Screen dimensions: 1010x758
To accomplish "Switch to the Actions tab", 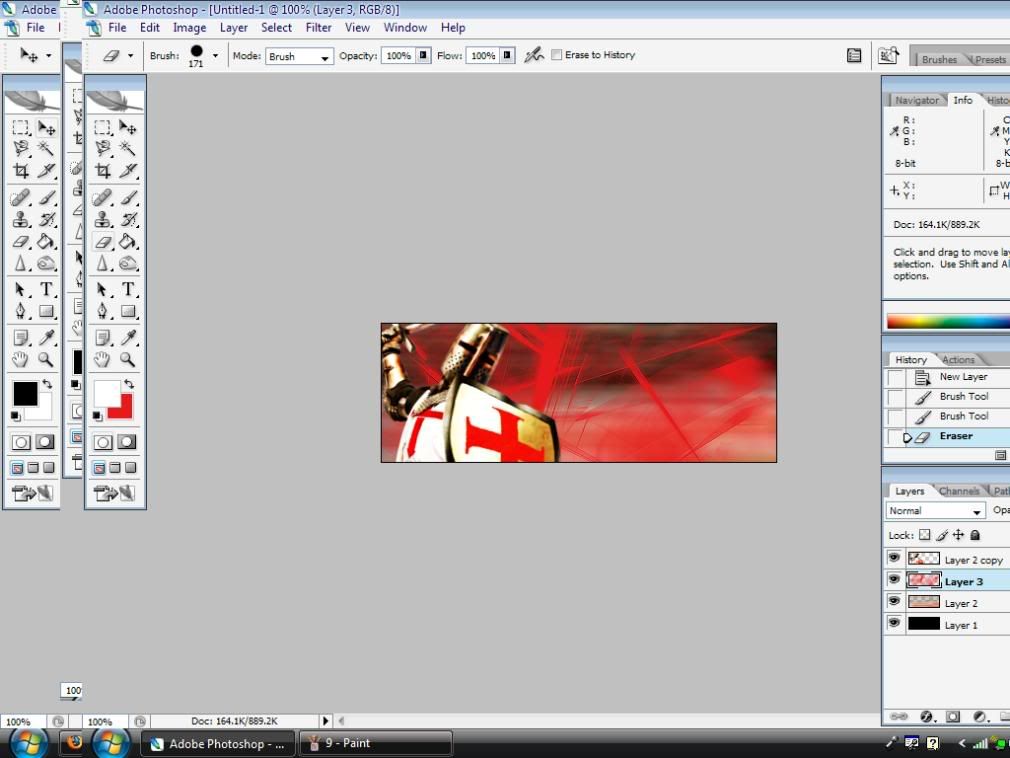I will coord(958,360).
